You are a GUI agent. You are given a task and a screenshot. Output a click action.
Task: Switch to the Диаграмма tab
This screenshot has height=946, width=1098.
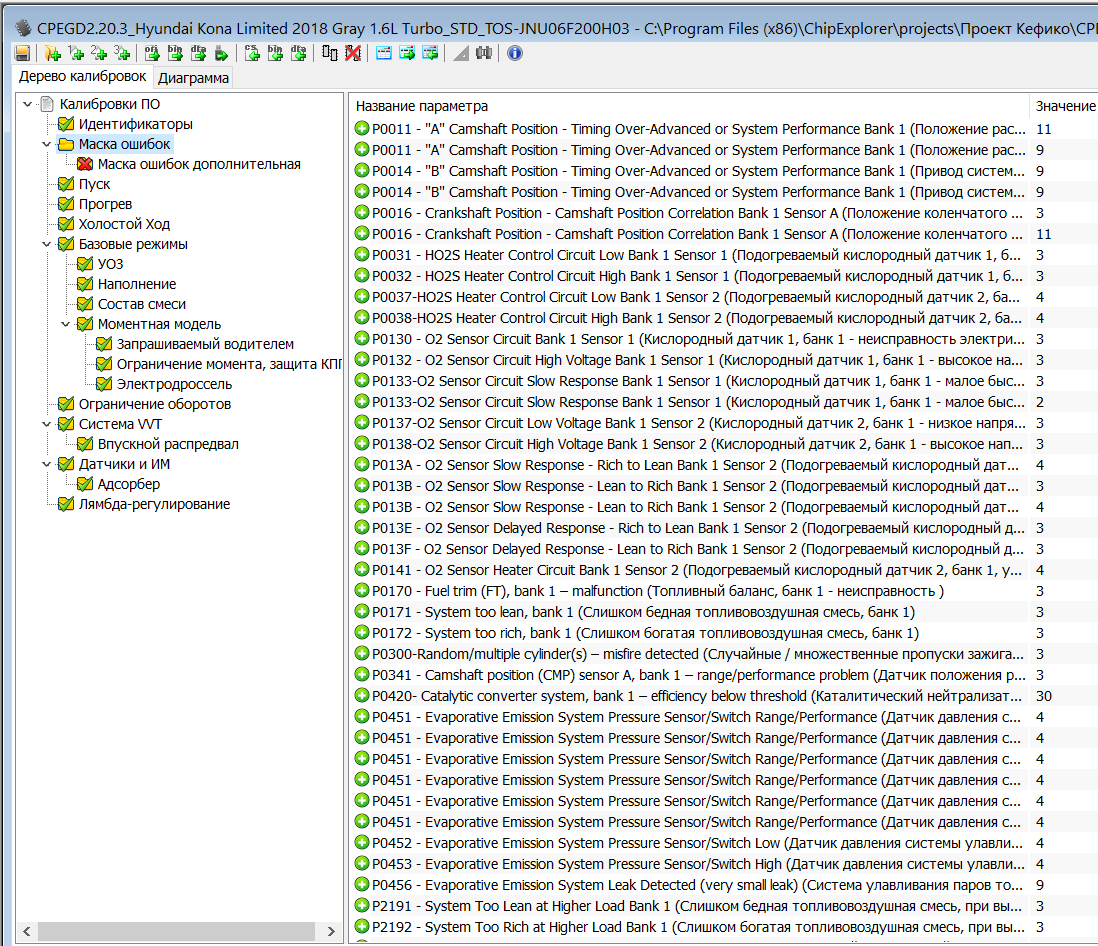click(x=193, y=78)
